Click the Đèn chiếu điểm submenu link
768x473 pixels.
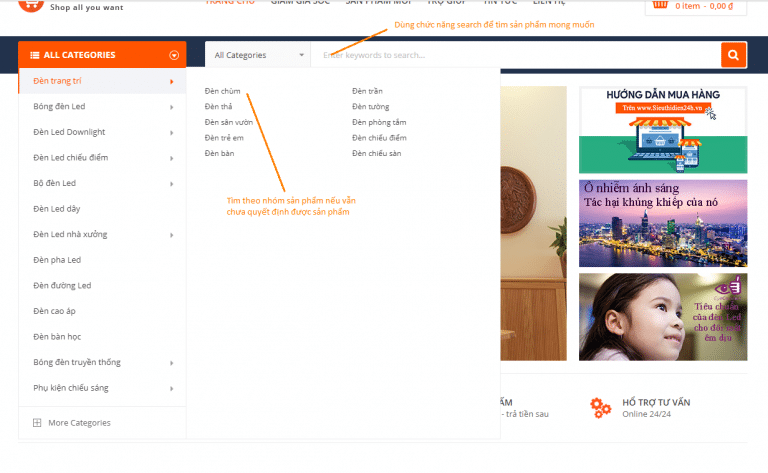tap(379, 137)
